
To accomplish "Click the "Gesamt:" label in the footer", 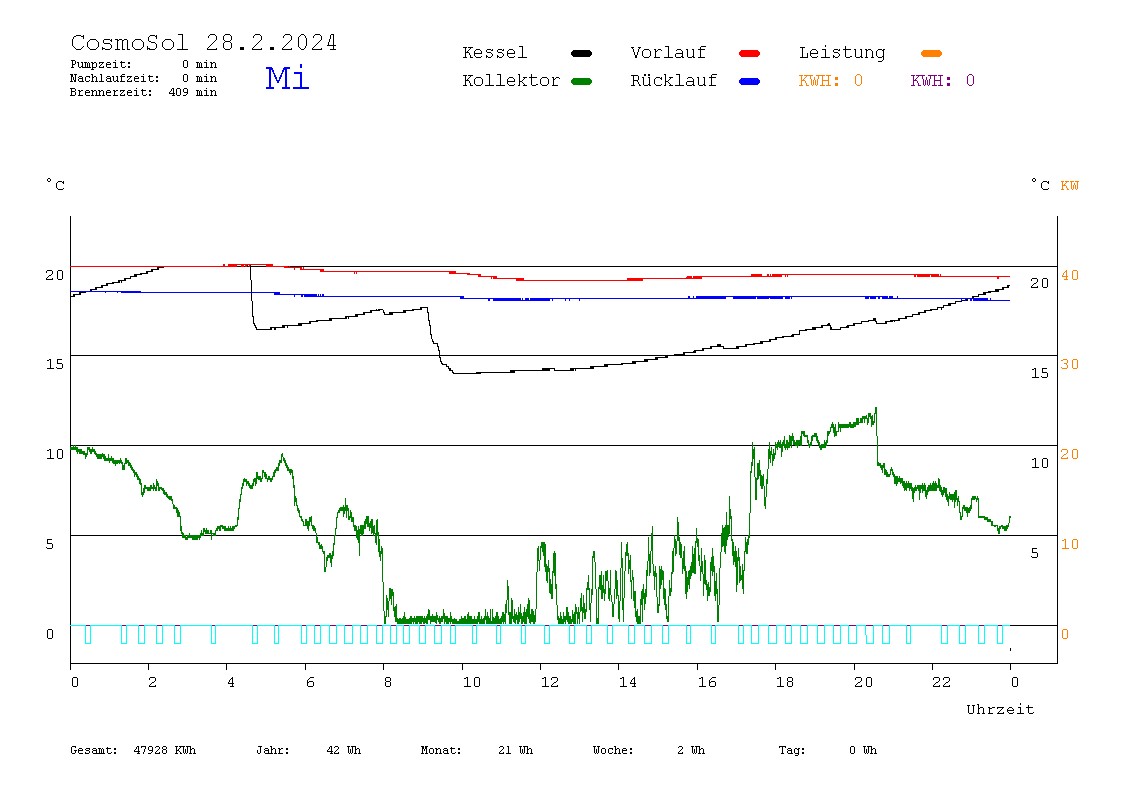I will (94, 750).
